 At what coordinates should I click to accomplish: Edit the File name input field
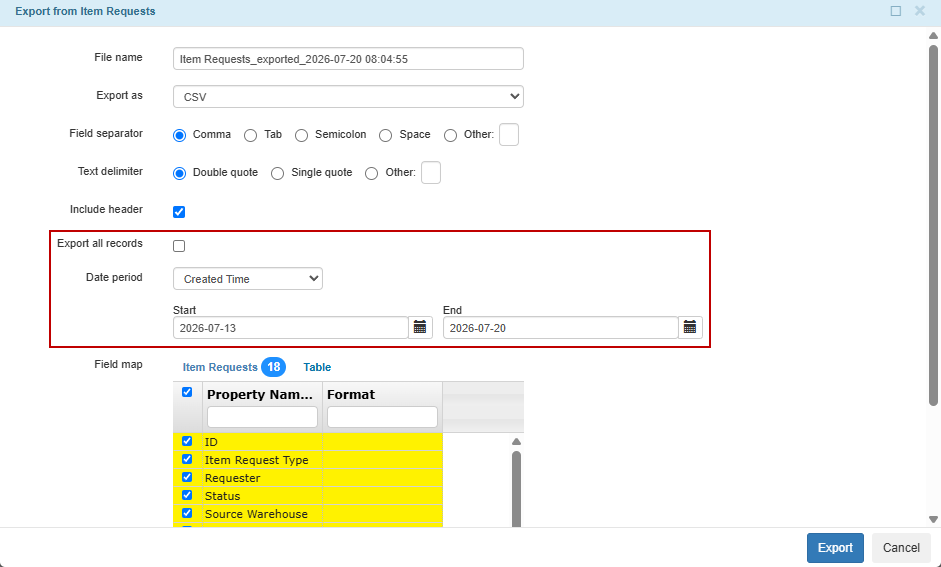(x=348, y=59)
